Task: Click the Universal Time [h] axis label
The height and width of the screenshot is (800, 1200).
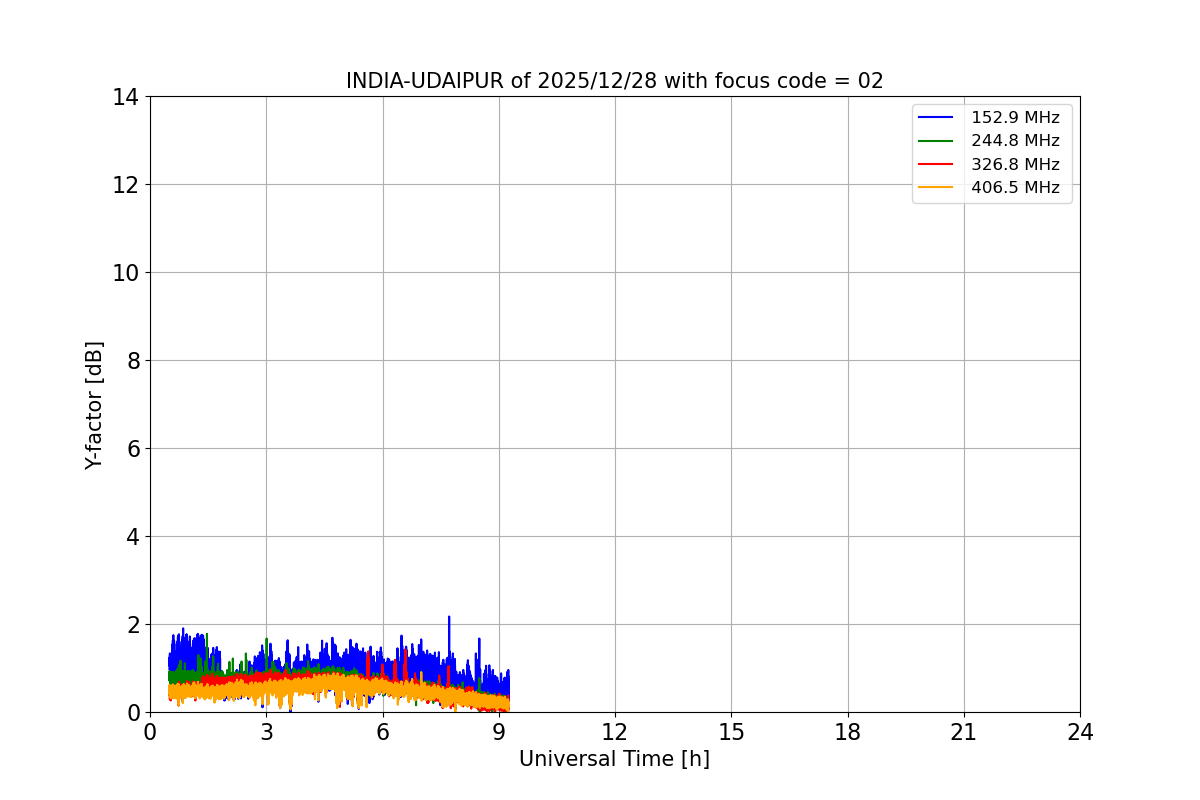Action: tap(614, 759)
